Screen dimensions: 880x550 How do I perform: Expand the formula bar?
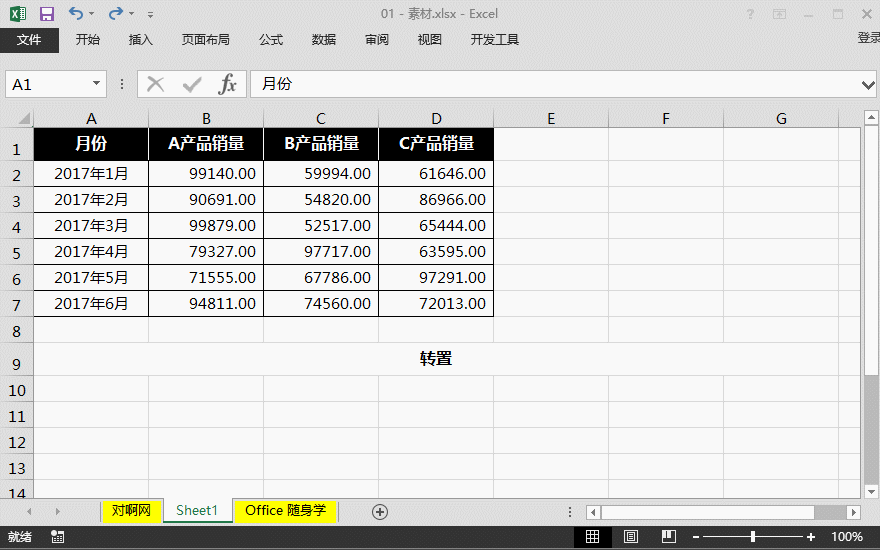pos(868,85)
